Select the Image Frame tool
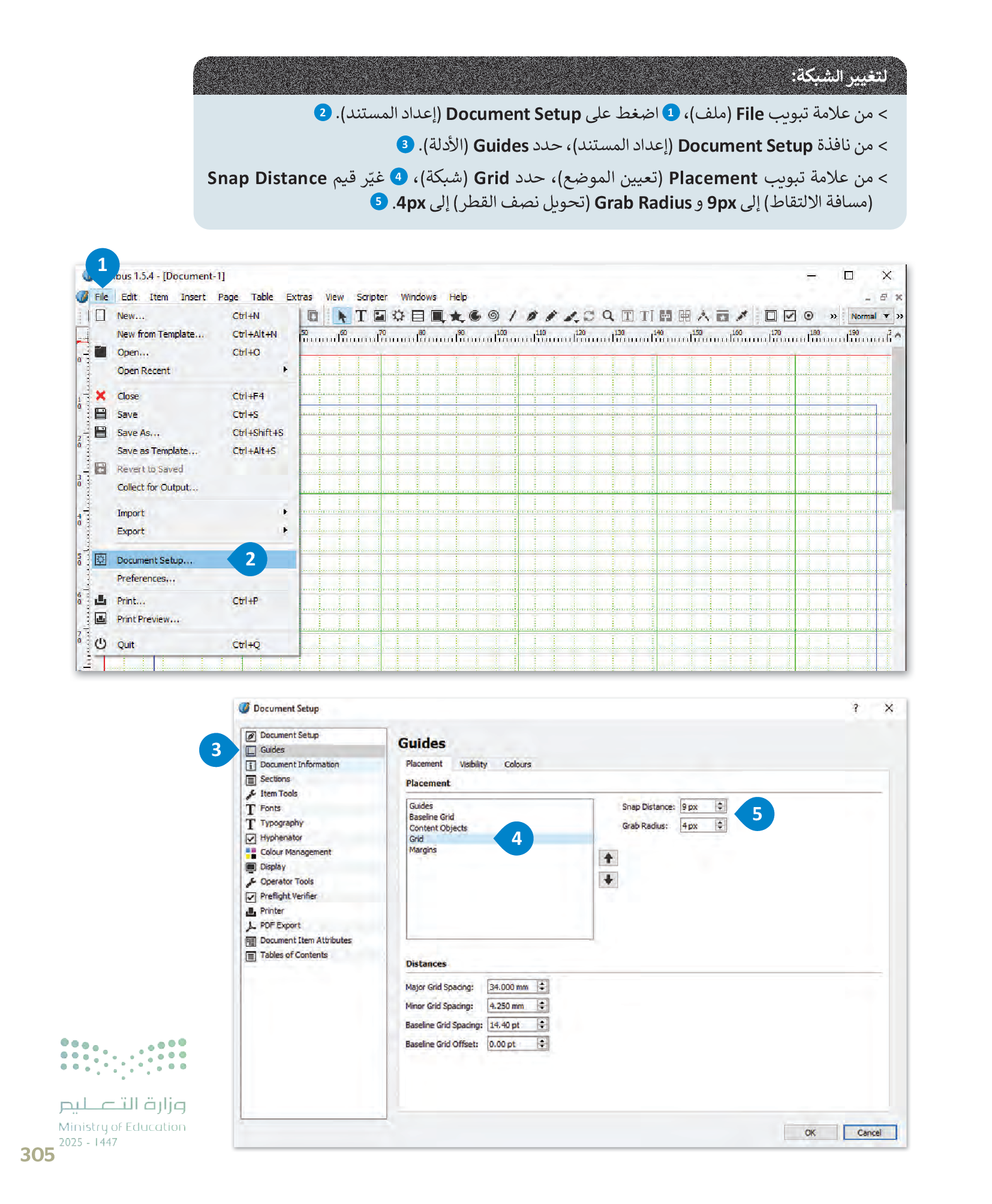 pyautogui.click(x=380, y=316)
